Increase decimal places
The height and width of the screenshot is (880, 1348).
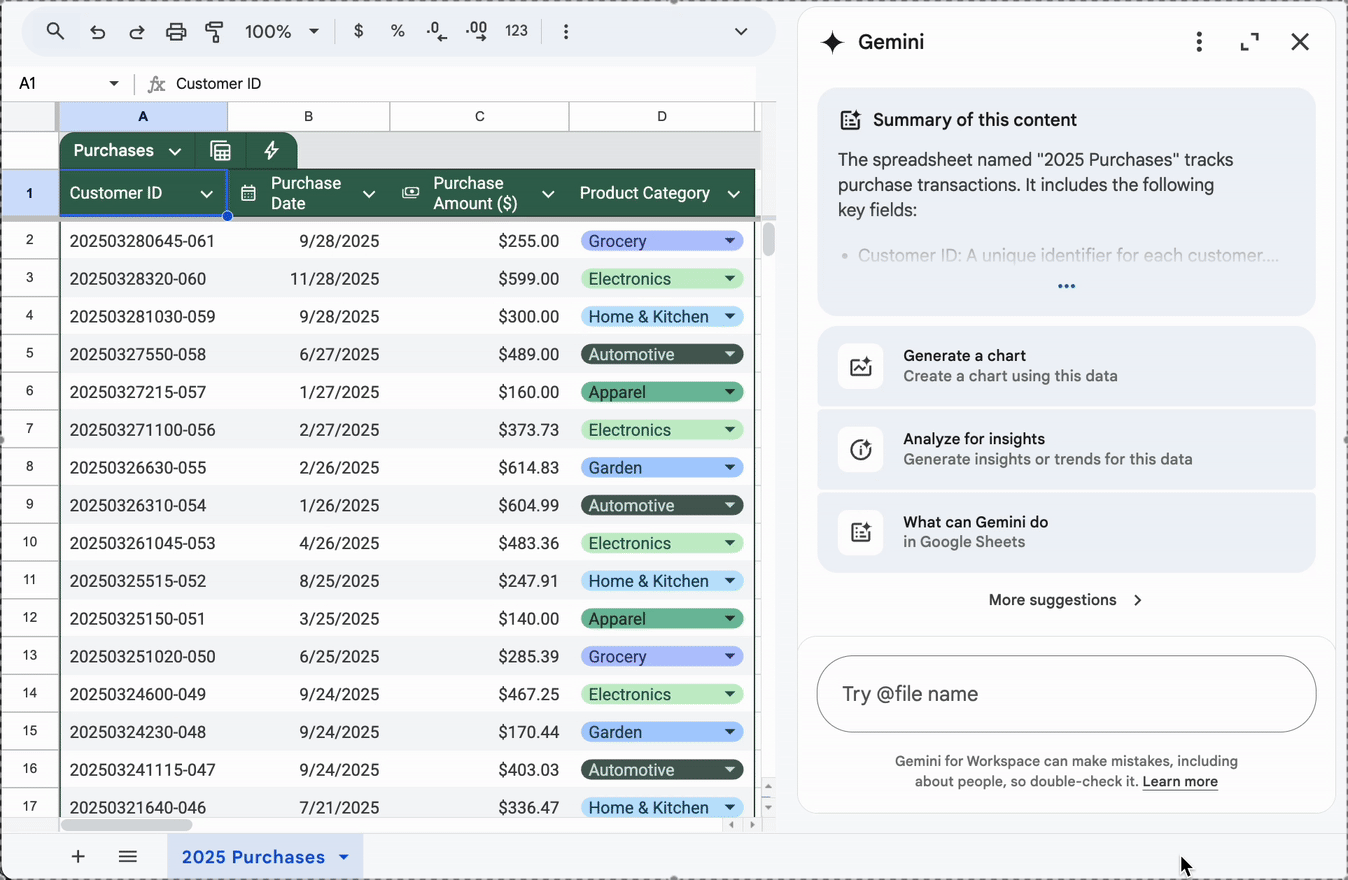[x=476, y=31]
